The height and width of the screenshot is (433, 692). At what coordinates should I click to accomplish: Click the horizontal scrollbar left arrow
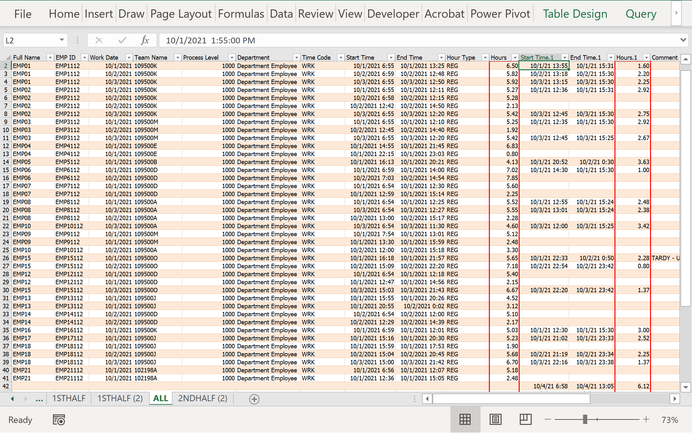pyautogui.click(x=427, y=399)
